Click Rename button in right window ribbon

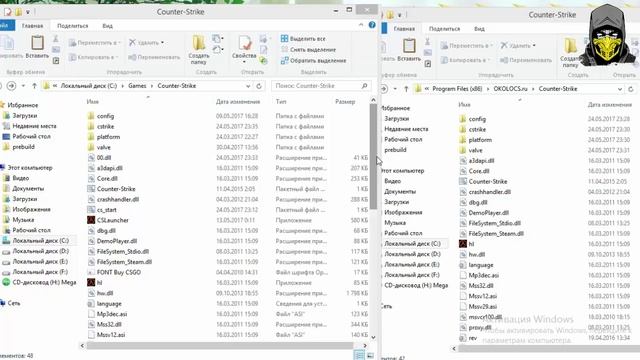click(x=526, y=60)
